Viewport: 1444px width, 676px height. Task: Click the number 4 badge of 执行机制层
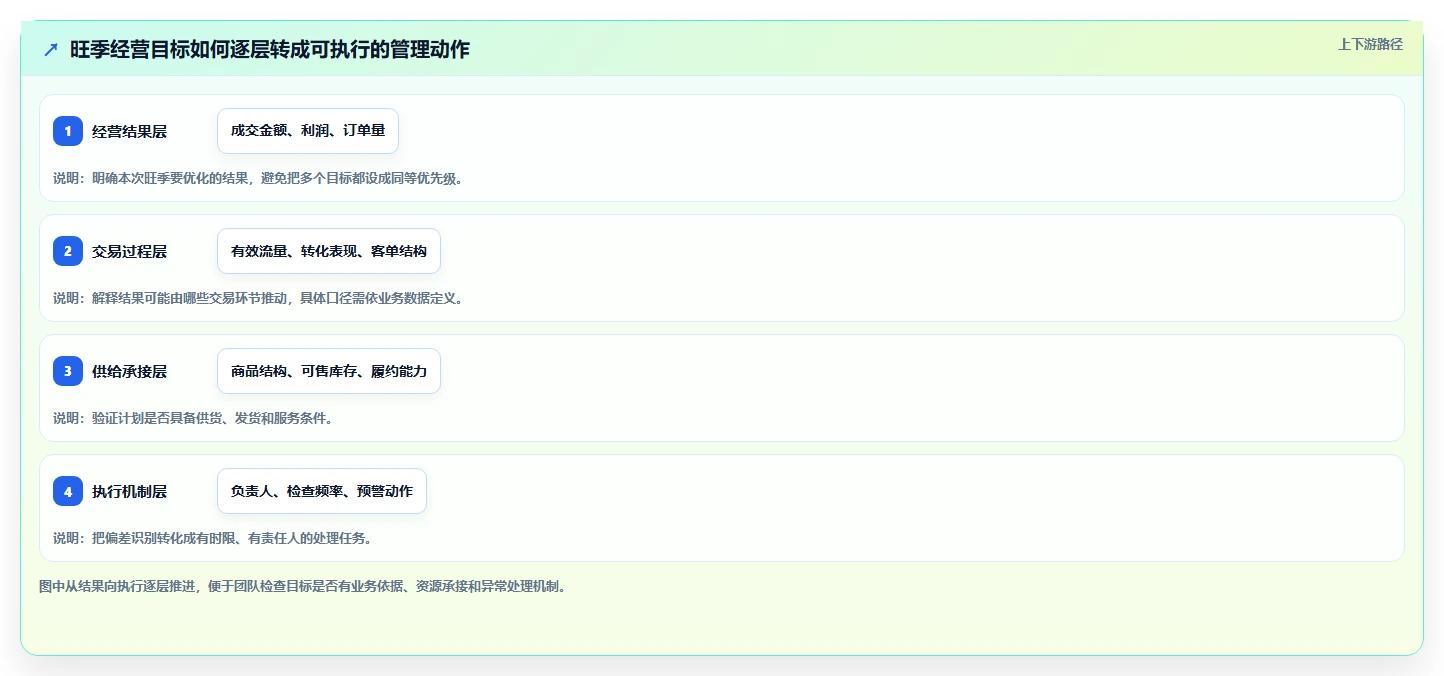[68, 491]
